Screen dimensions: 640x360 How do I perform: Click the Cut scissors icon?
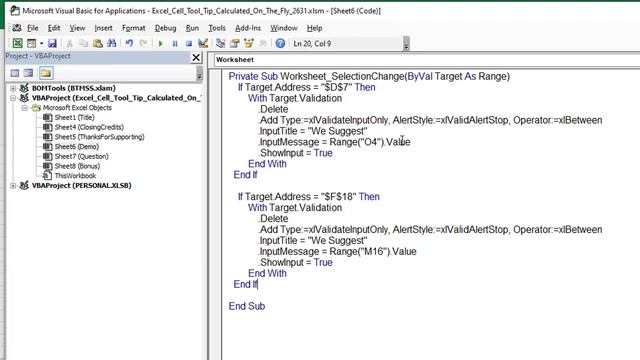click(69, 43)
